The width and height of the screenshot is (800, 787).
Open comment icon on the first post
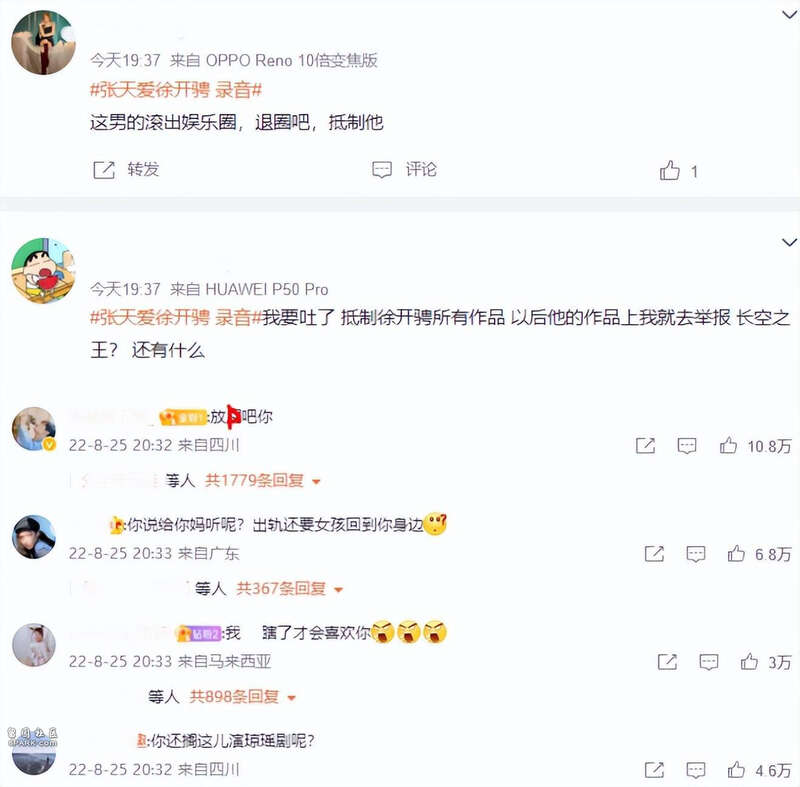click(382, 170)
